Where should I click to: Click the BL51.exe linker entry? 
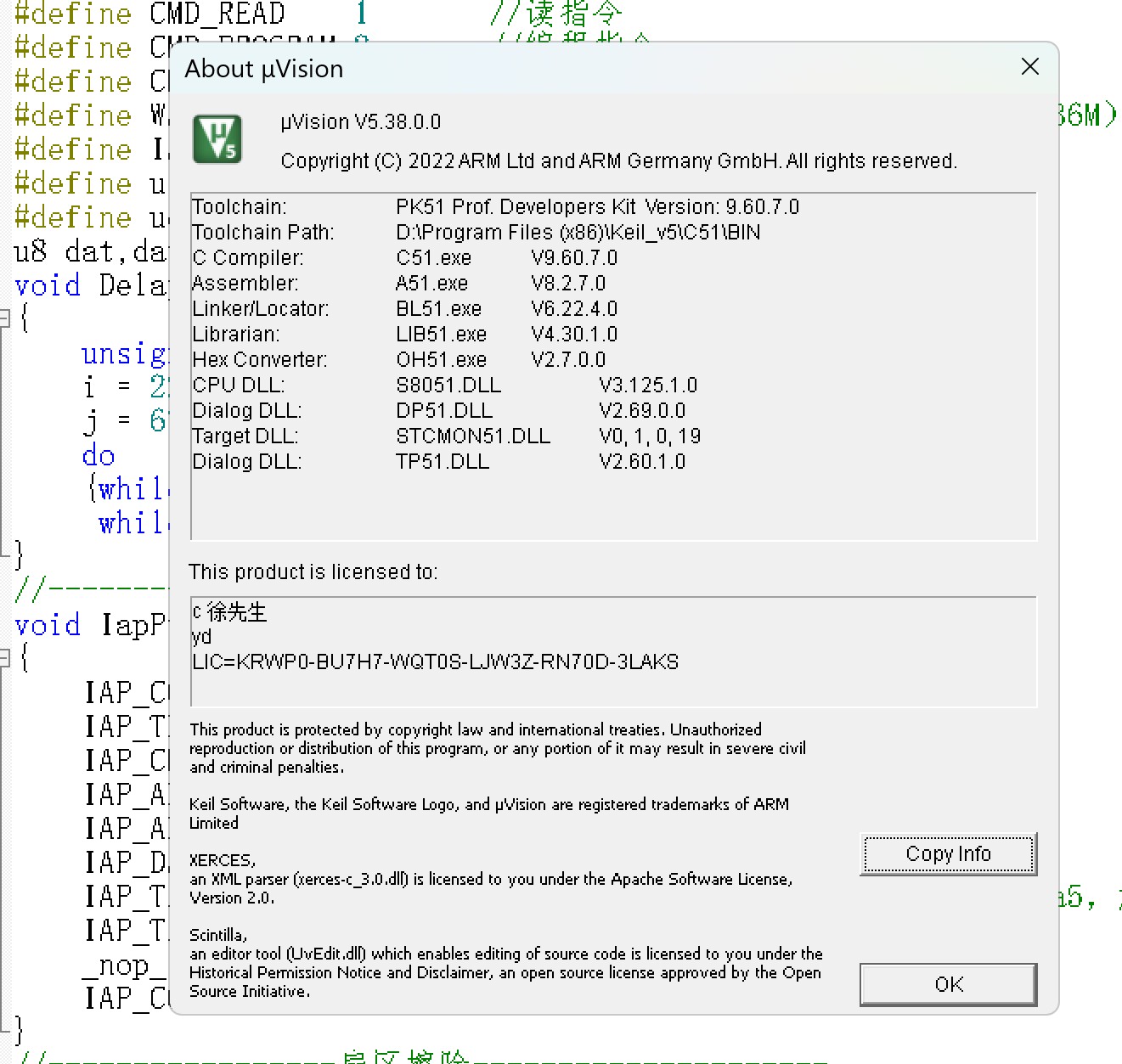[x=438, y=309]
